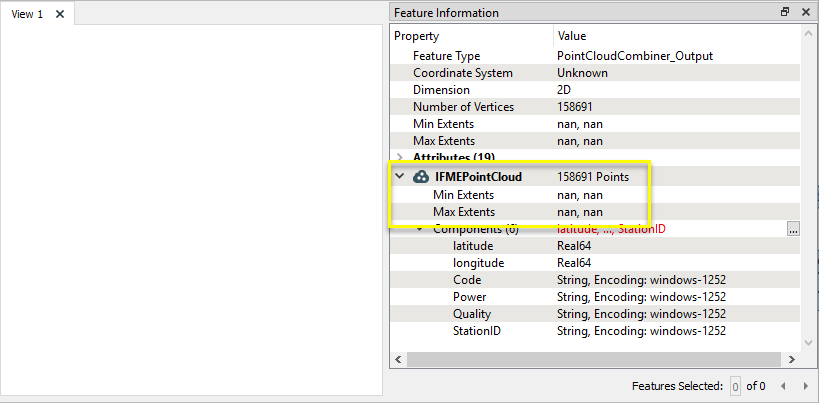Image resolution: width=819 pixels, height=403 pixels.
Task: Select the StationID component row
Action: [x=595, y=331]
